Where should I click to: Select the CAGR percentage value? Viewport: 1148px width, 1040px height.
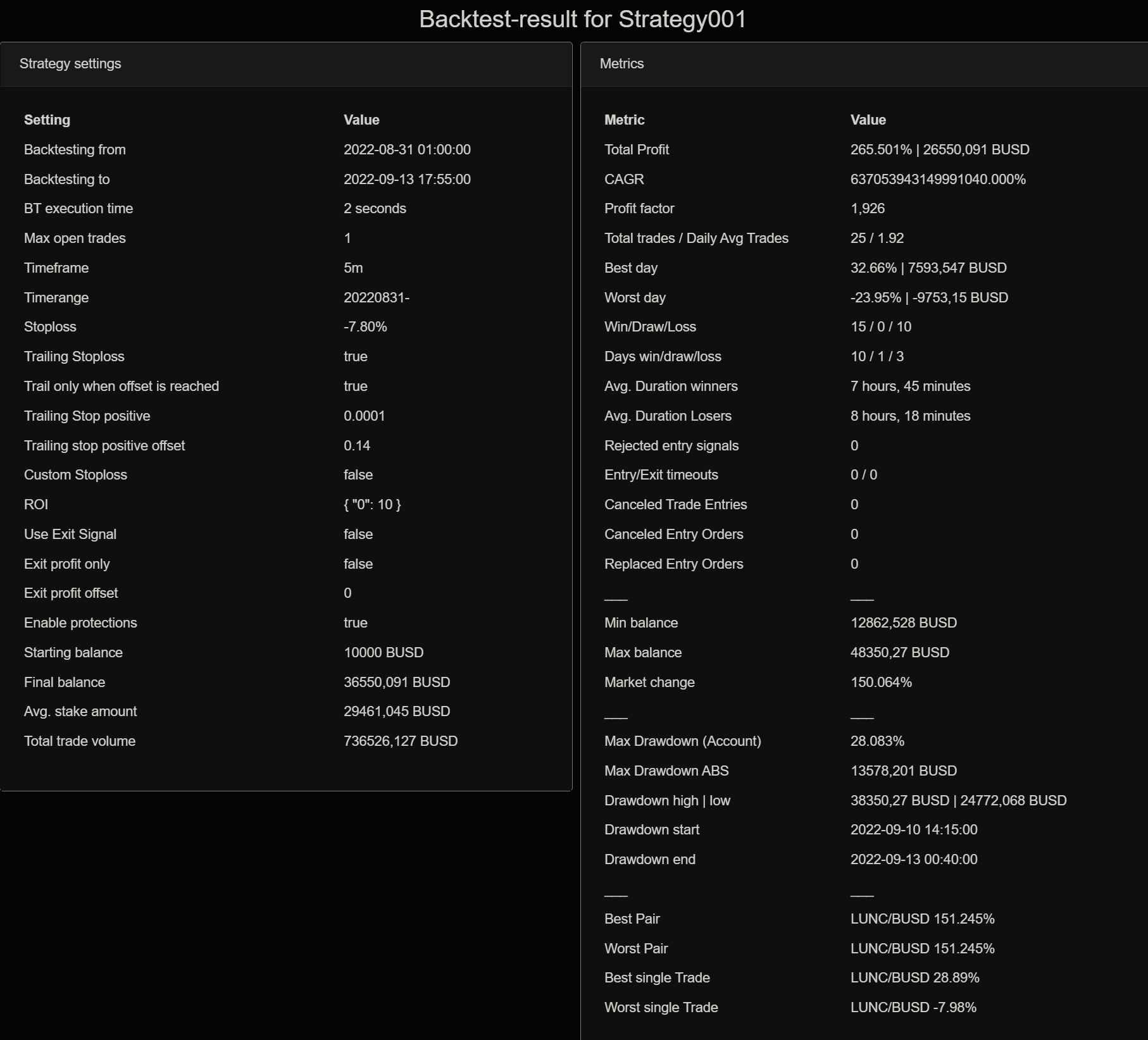coord(939,179)
